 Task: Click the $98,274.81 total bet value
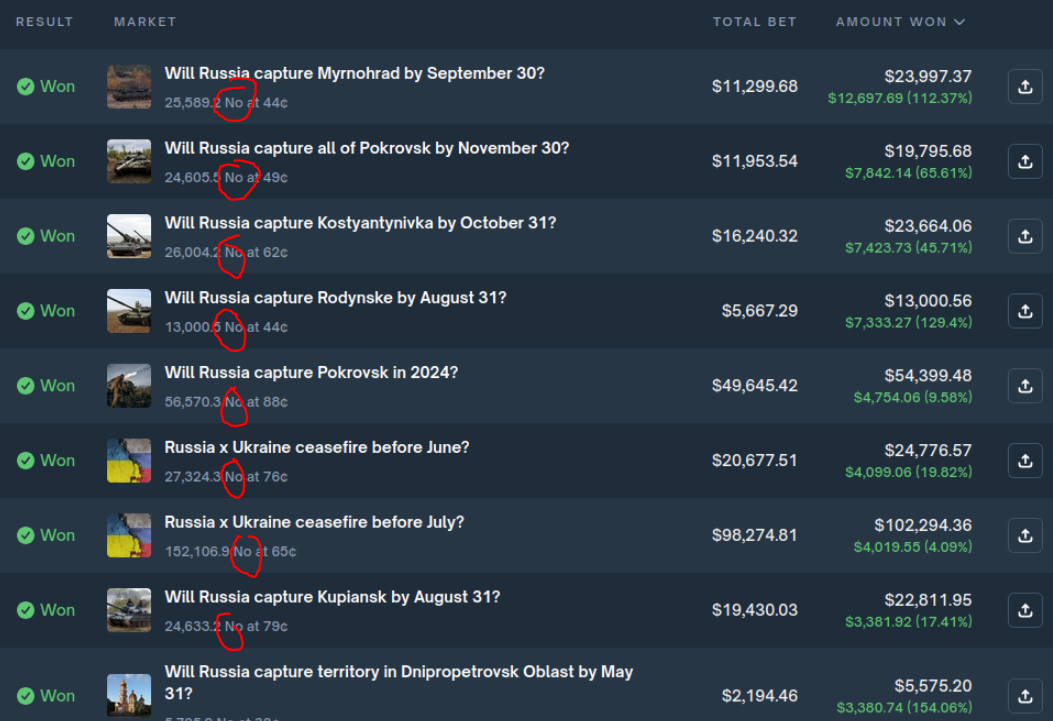tap(755, 535)
